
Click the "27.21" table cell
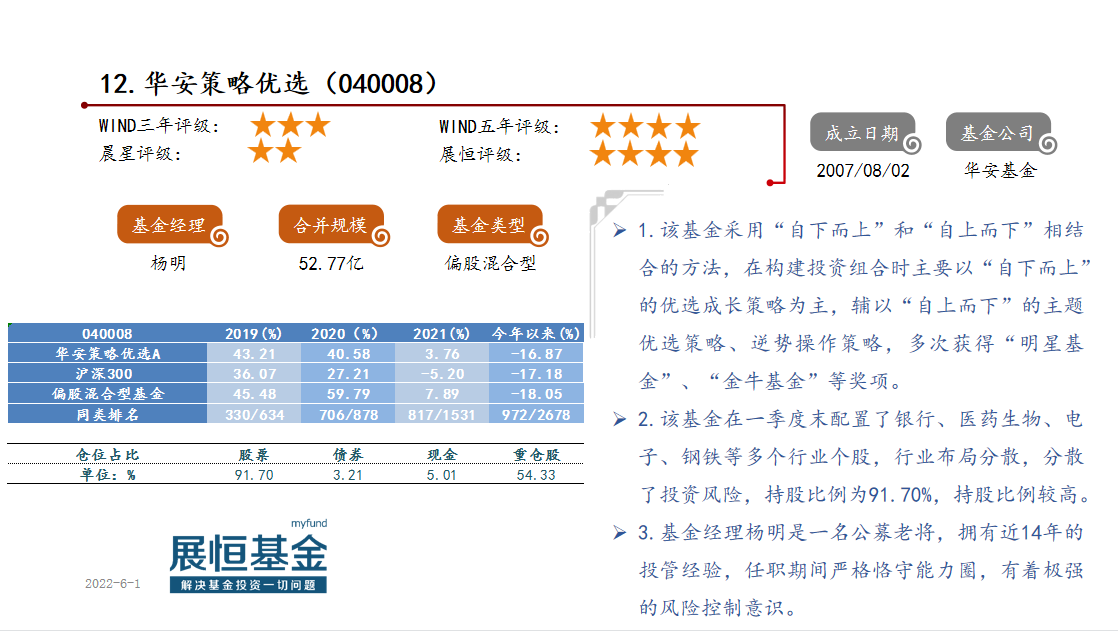(x=348, y=374)
